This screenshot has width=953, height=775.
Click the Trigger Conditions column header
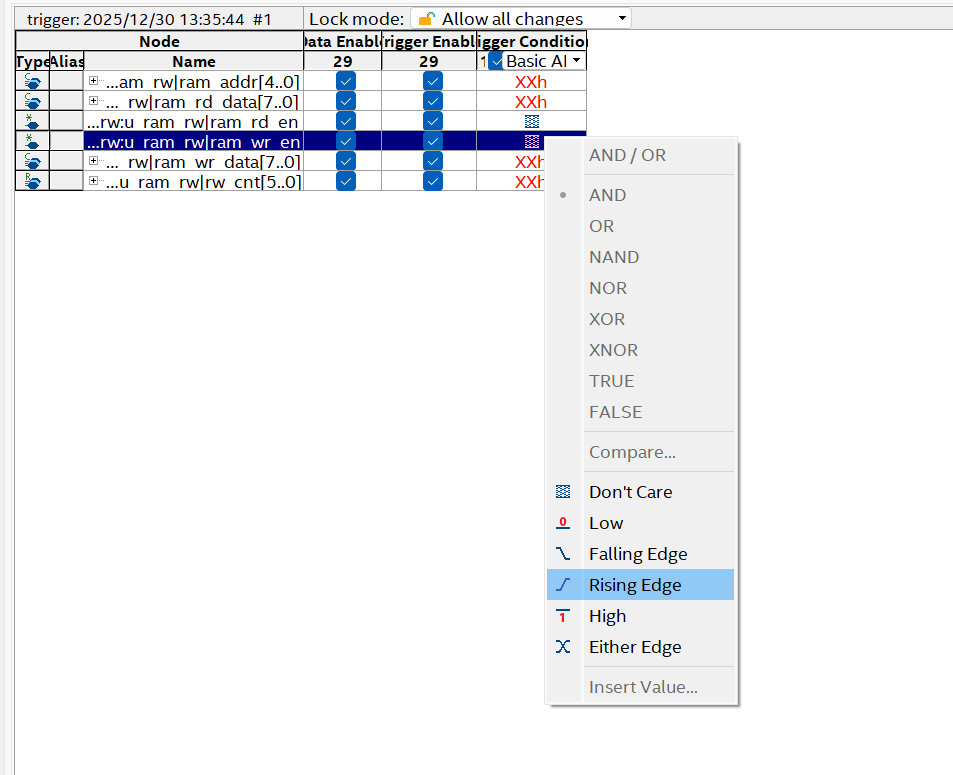click(532, 41)
